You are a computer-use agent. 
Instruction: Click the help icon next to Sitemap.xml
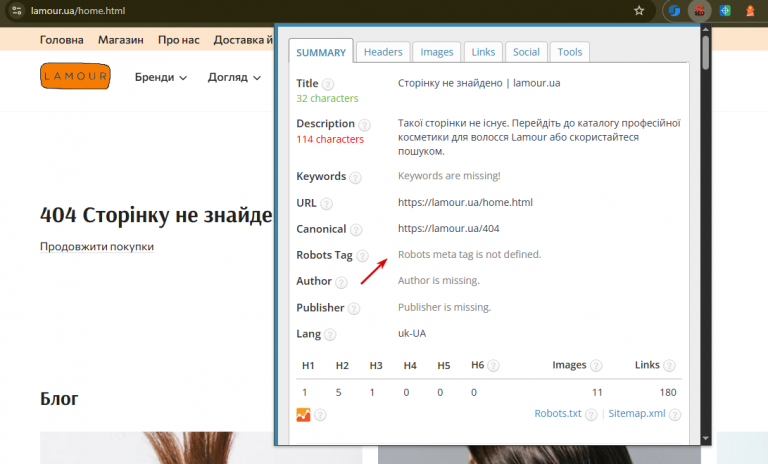click(x=675, y=415)
